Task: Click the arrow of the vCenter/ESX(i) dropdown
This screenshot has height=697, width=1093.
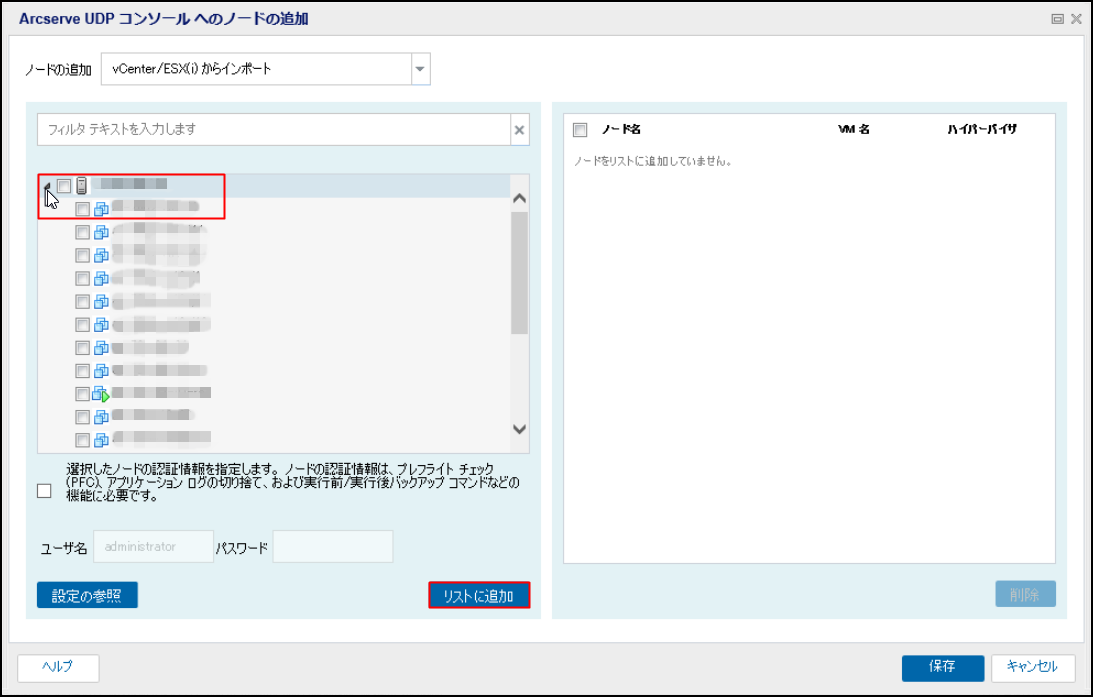Action: (x=420, y=69)
